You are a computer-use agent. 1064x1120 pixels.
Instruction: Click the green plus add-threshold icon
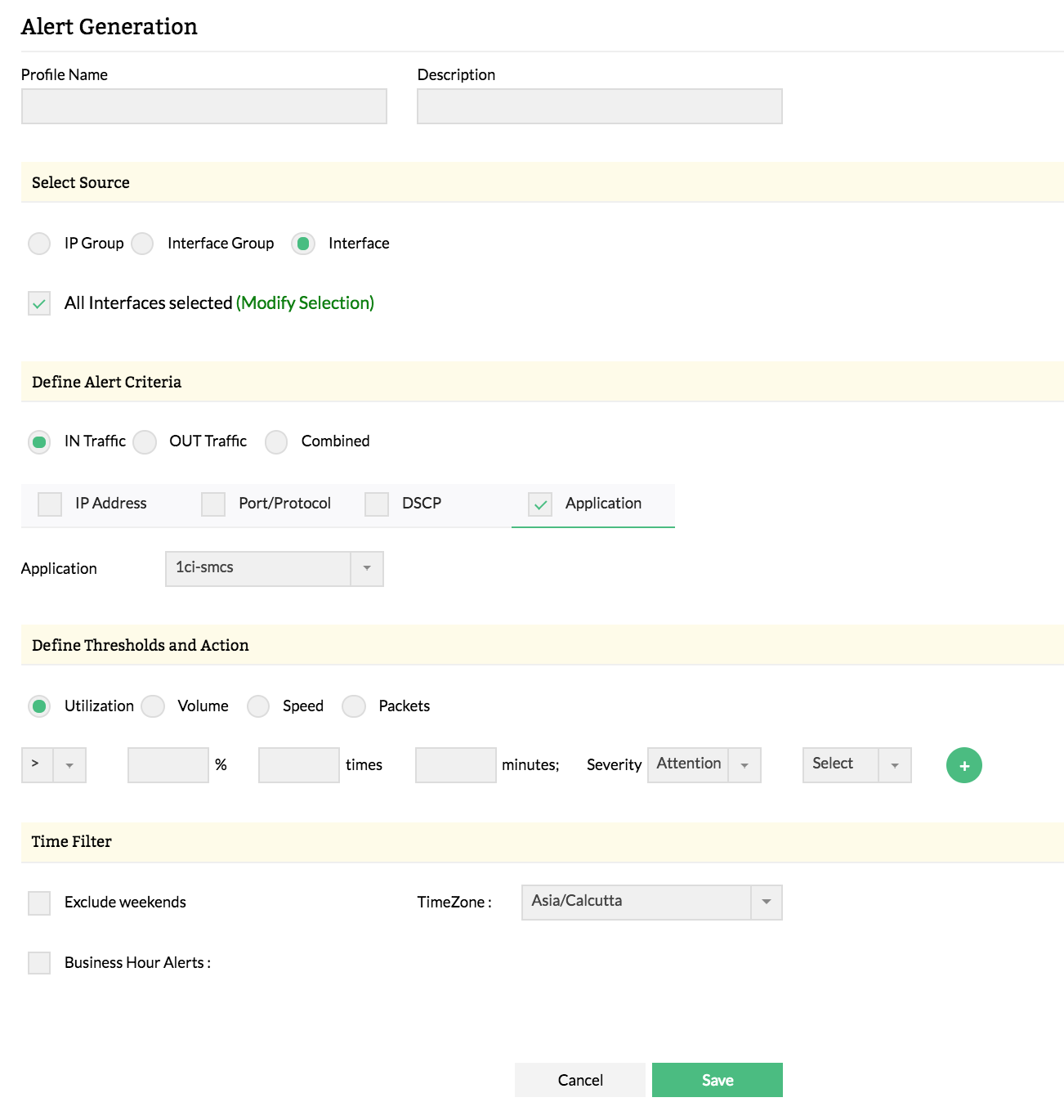pos(963,765)
